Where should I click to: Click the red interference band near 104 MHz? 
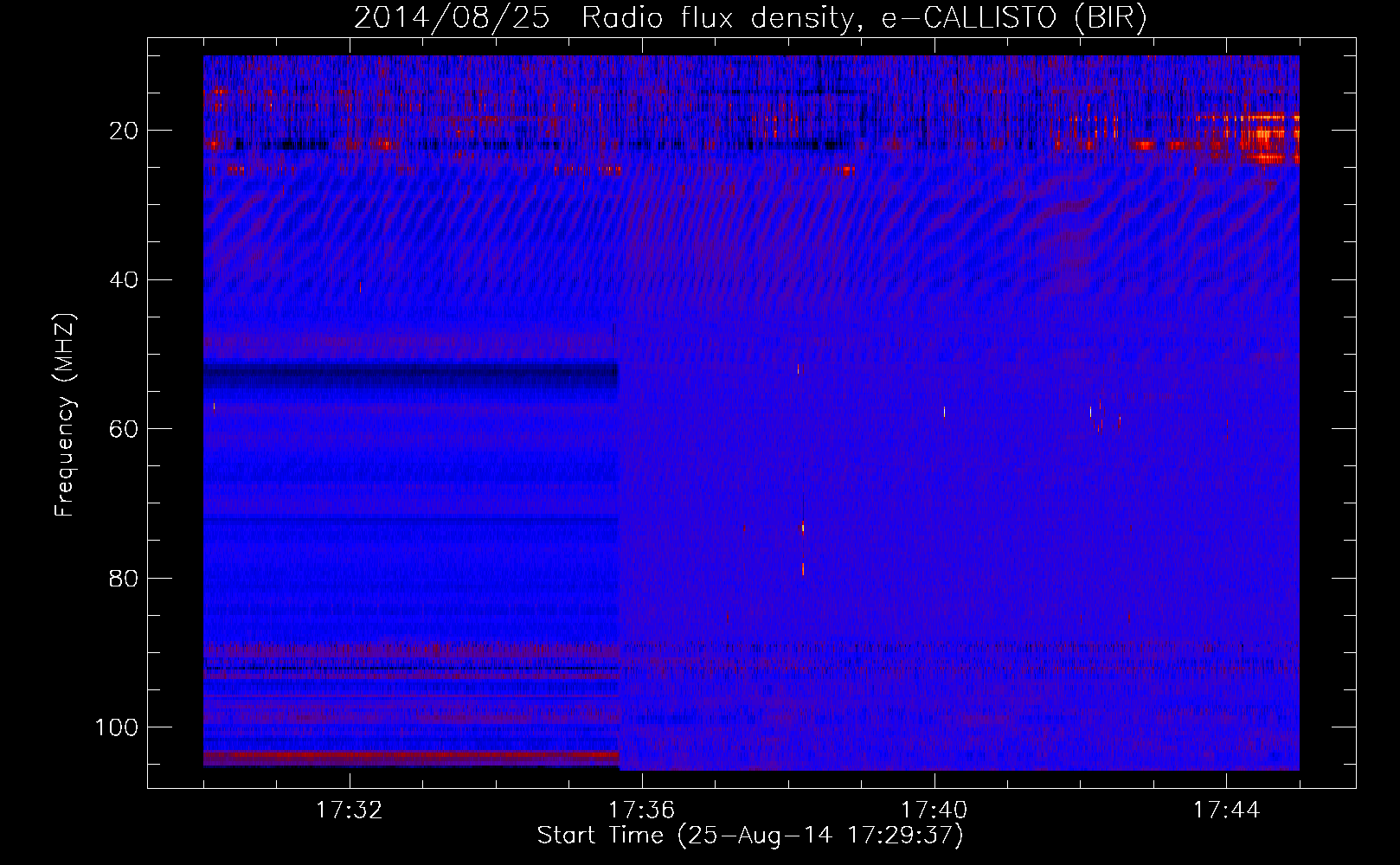click(411, 756)
